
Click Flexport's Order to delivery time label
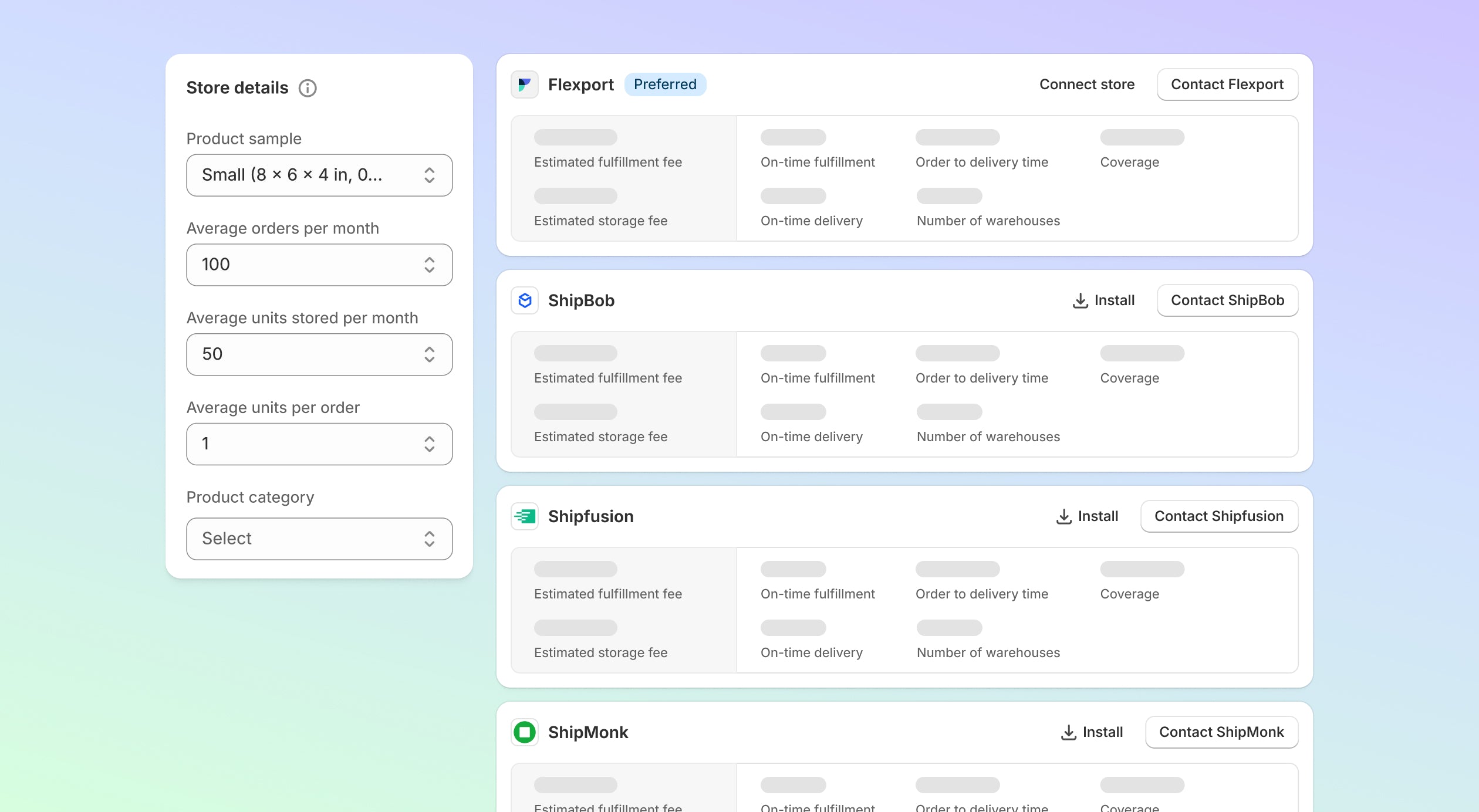[x=982, y=162]
